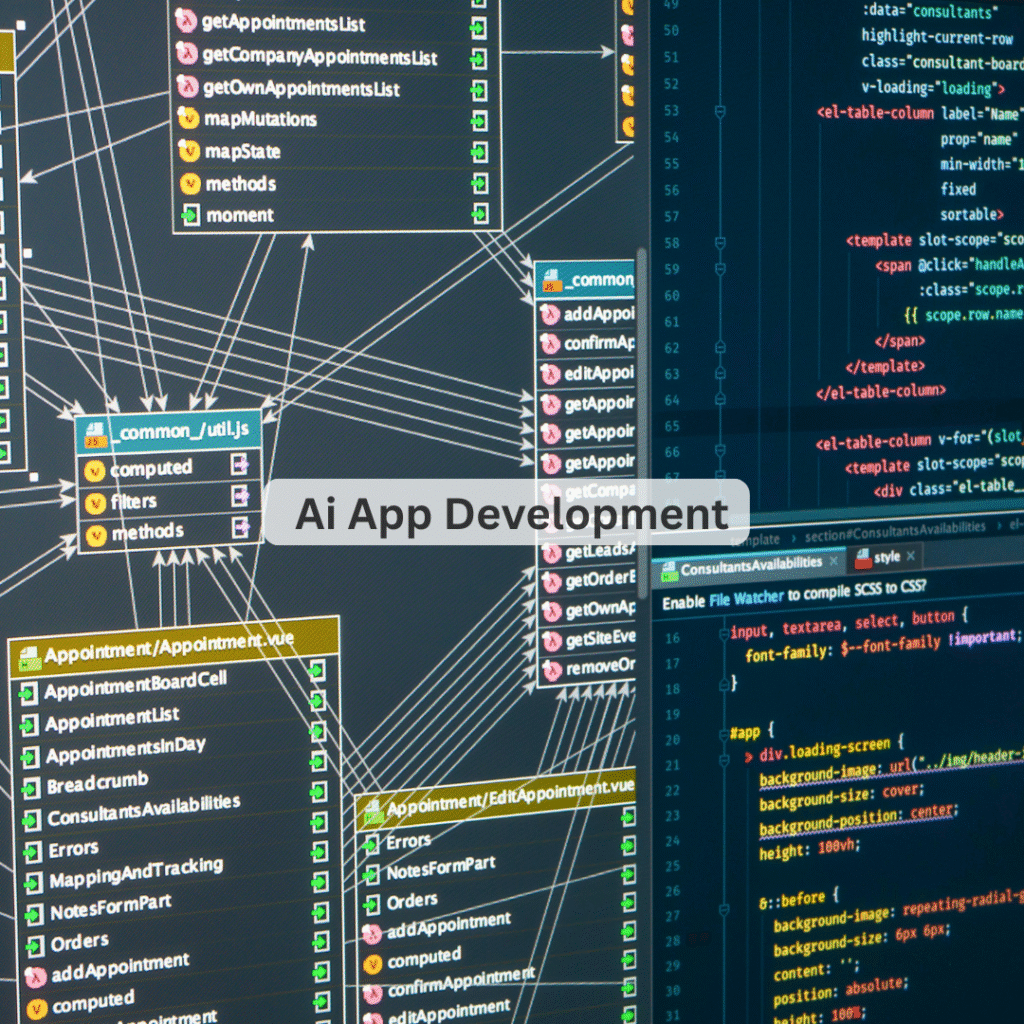Click the green arrow icon beside moment
1024x1024 pixels.
pos(190,215)
